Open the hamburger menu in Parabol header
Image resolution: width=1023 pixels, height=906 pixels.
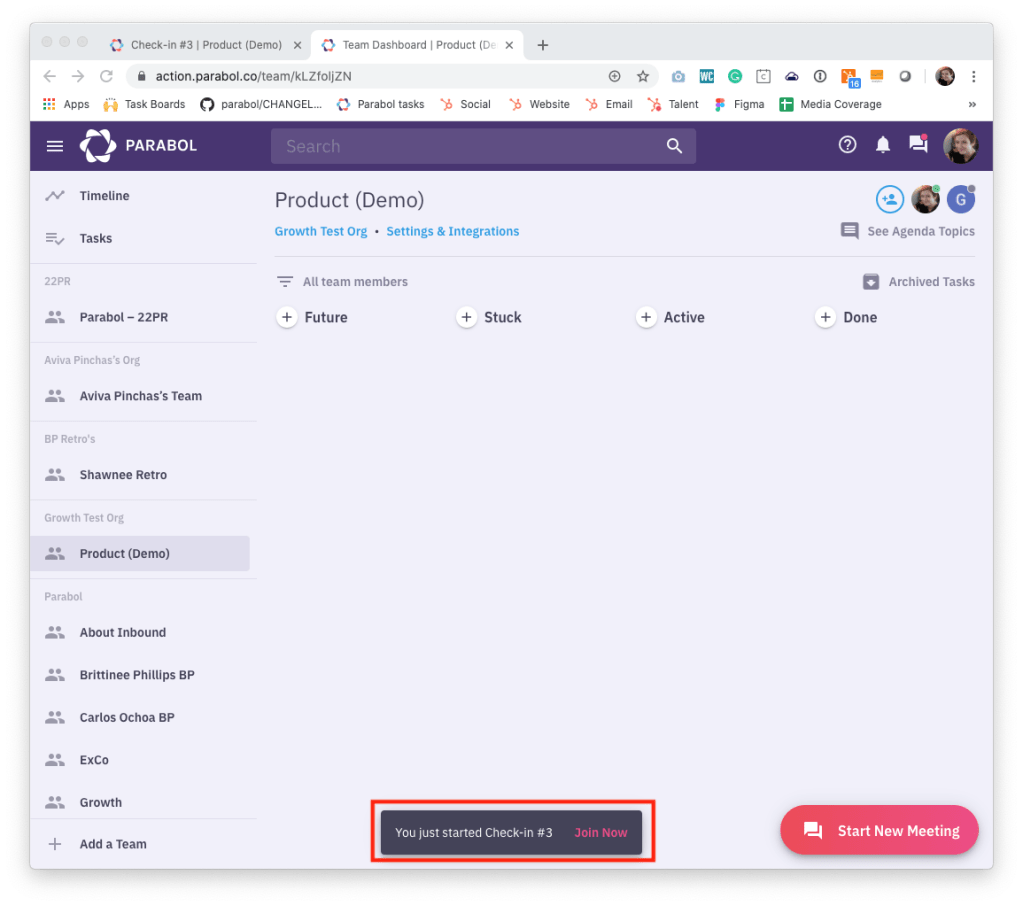pyautogui.click(x=55, y=146)
